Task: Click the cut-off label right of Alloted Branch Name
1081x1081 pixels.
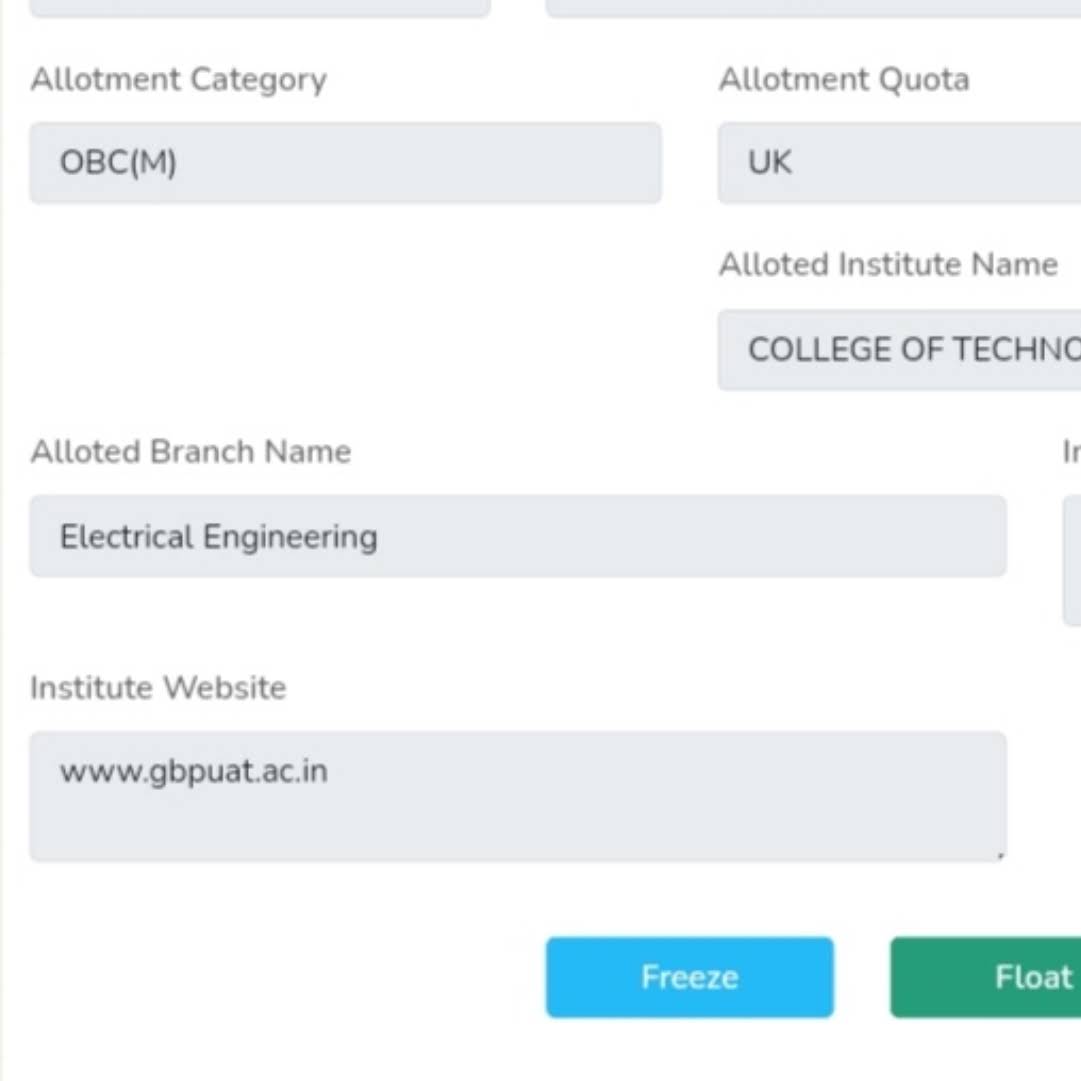Action: pos(1071,452)
